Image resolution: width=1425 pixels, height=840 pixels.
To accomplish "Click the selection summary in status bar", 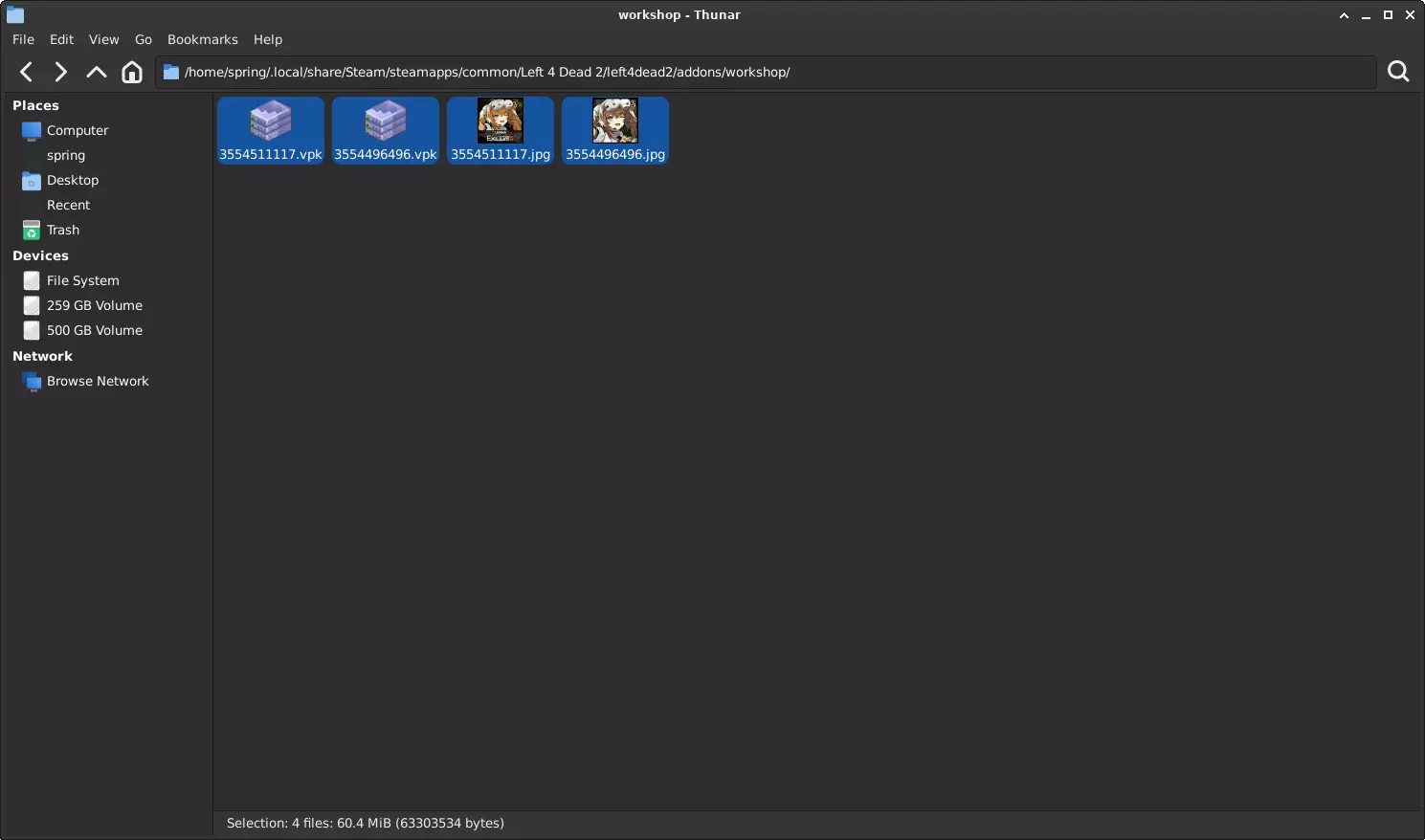I will [366, 823].
